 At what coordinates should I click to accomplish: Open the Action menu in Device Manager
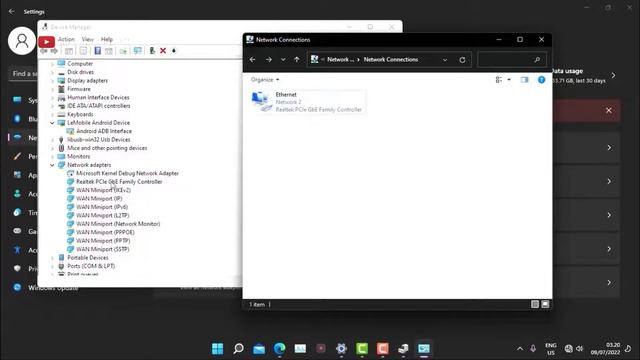point(67,39)
